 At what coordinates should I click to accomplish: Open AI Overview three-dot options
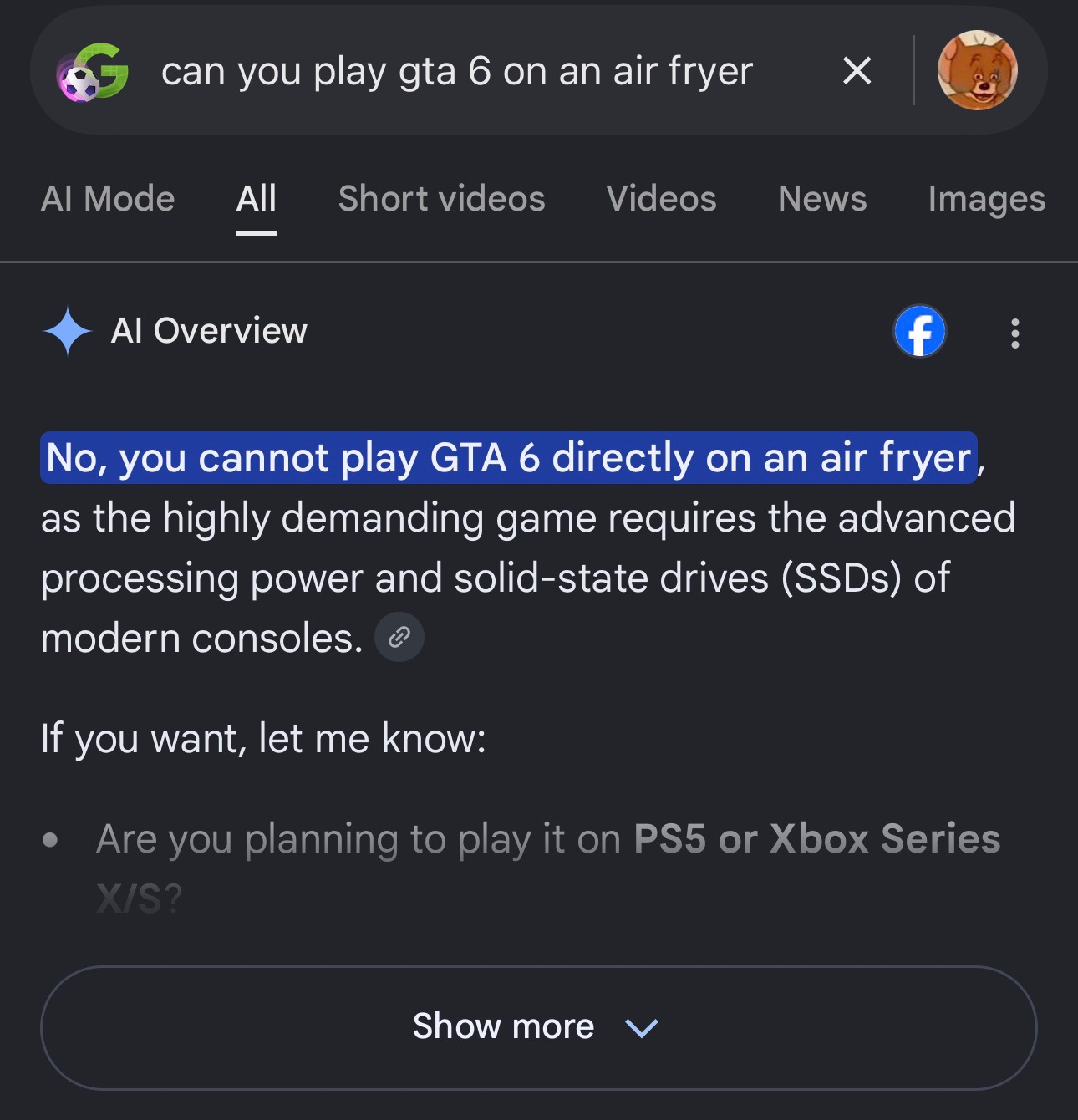pyautogui.click(x=1014, y=333)
